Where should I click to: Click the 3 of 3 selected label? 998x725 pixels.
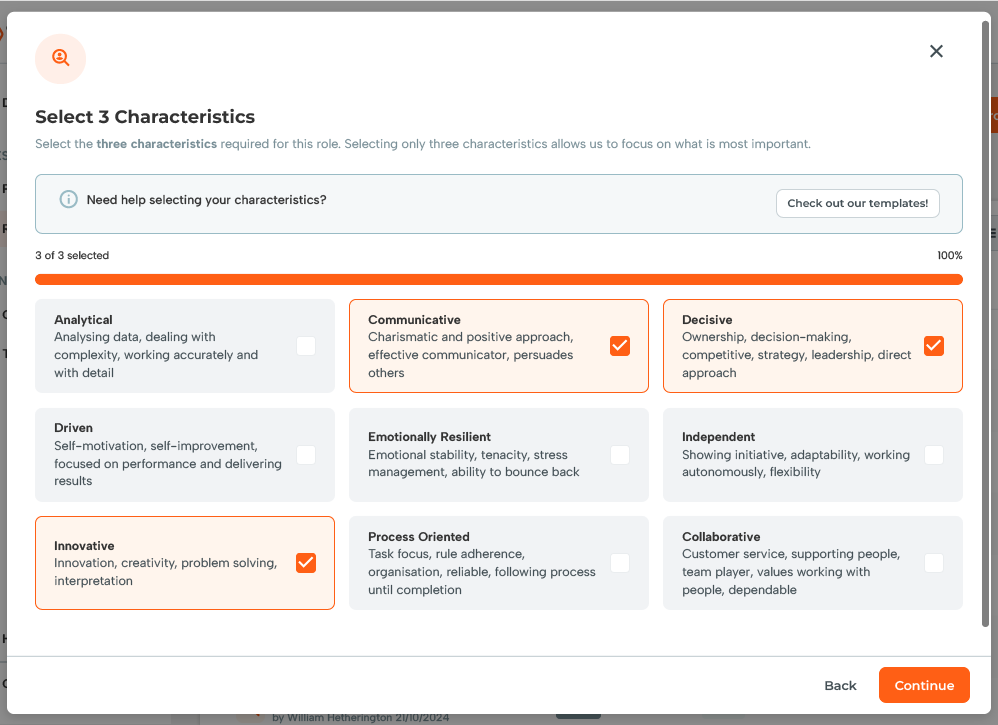coord(71,255)
